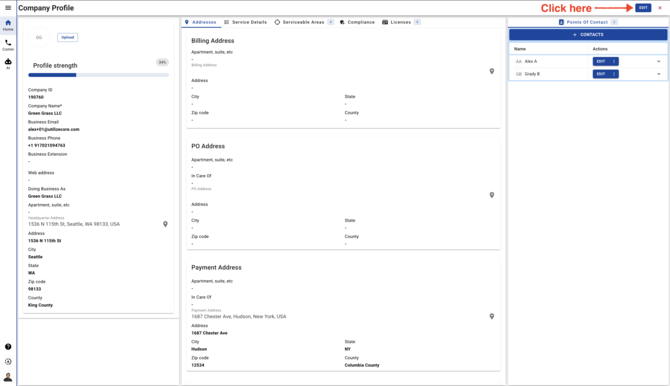Click the Licenses count badge
Viewport: 670px width, 386px height.
417,22
